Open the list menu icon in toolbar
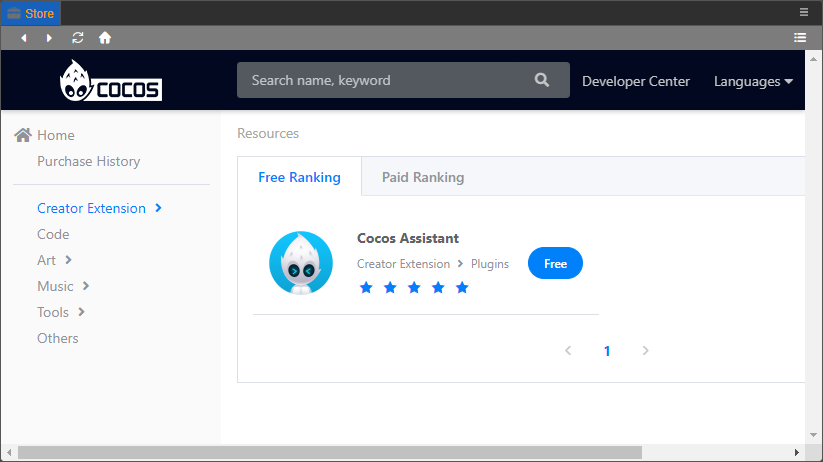This screenshot has width=823, height=462. 800,38
